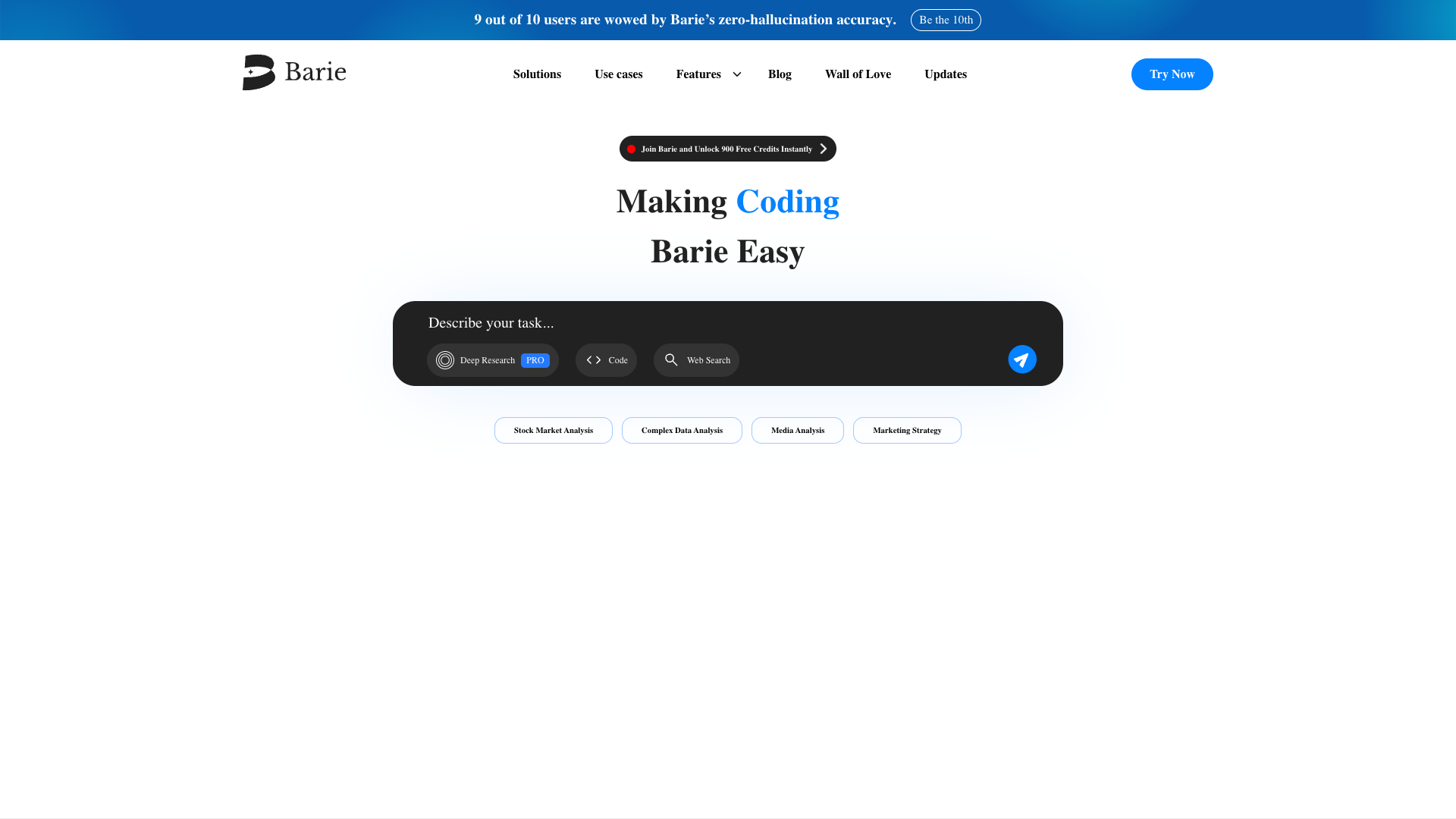
Task: Select Media Analysis suggestion
Action: pyautogui.click(x=798, y=430)
